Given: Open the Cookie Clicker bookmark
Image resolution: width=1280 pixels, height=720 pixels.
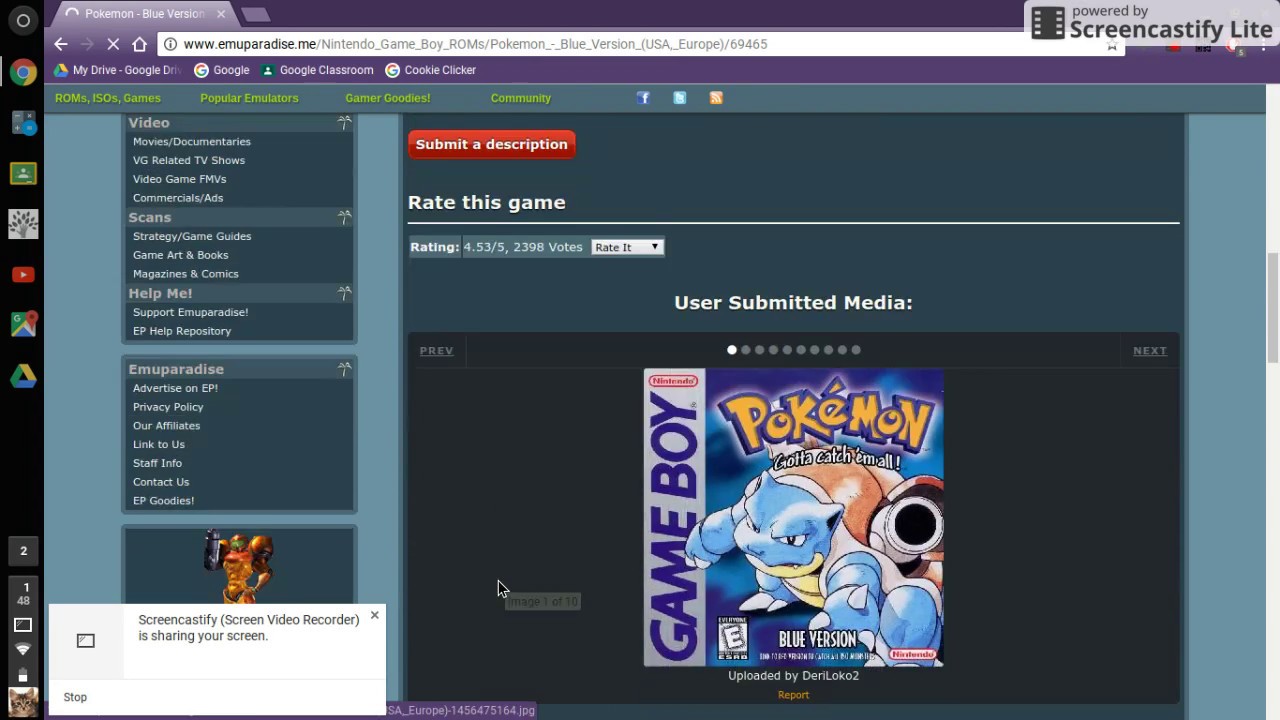Looking at the screenshot, I should [x=431, y=70].
